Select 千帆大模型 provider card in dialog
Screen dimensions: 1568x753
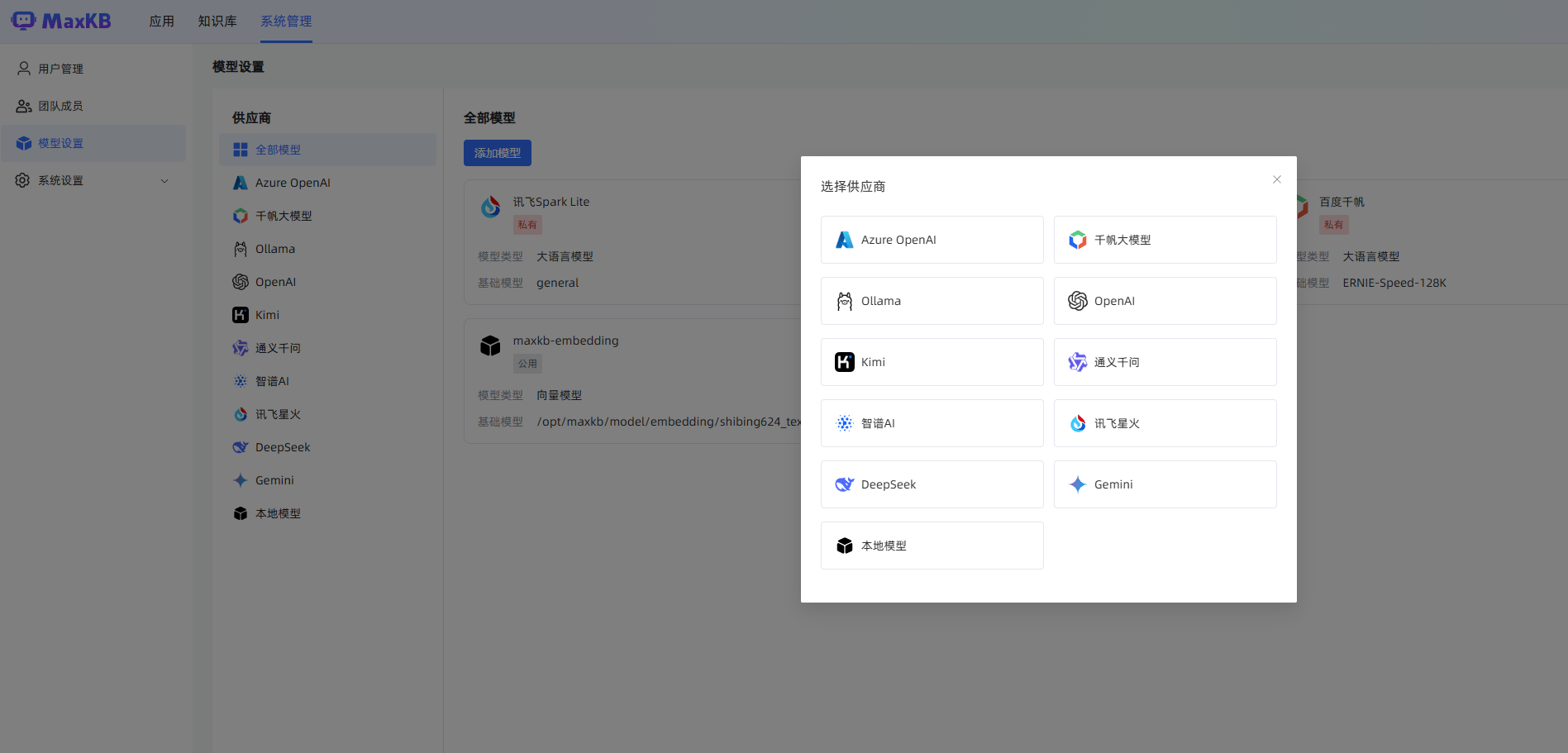(1165, 240)
